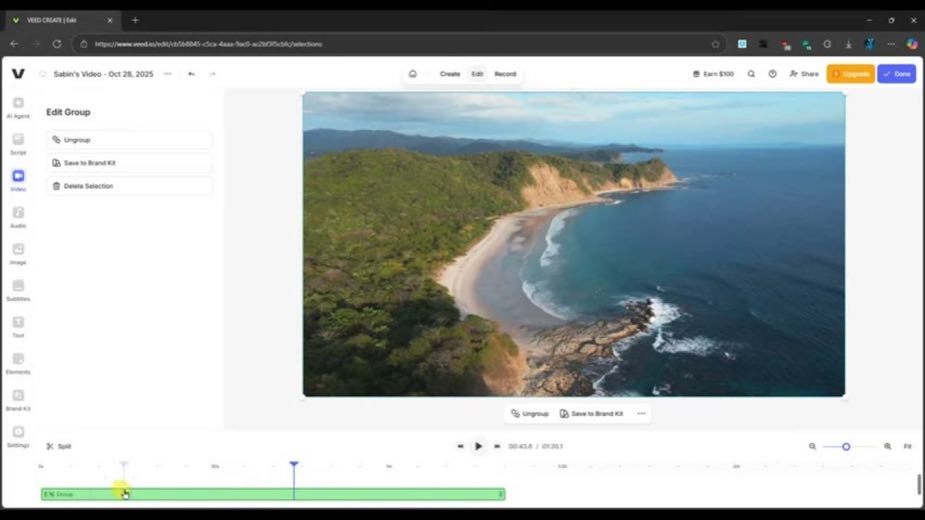Switch to the Record tab
Viewport: 925px width, 520px height.
[x=505, y=74]
